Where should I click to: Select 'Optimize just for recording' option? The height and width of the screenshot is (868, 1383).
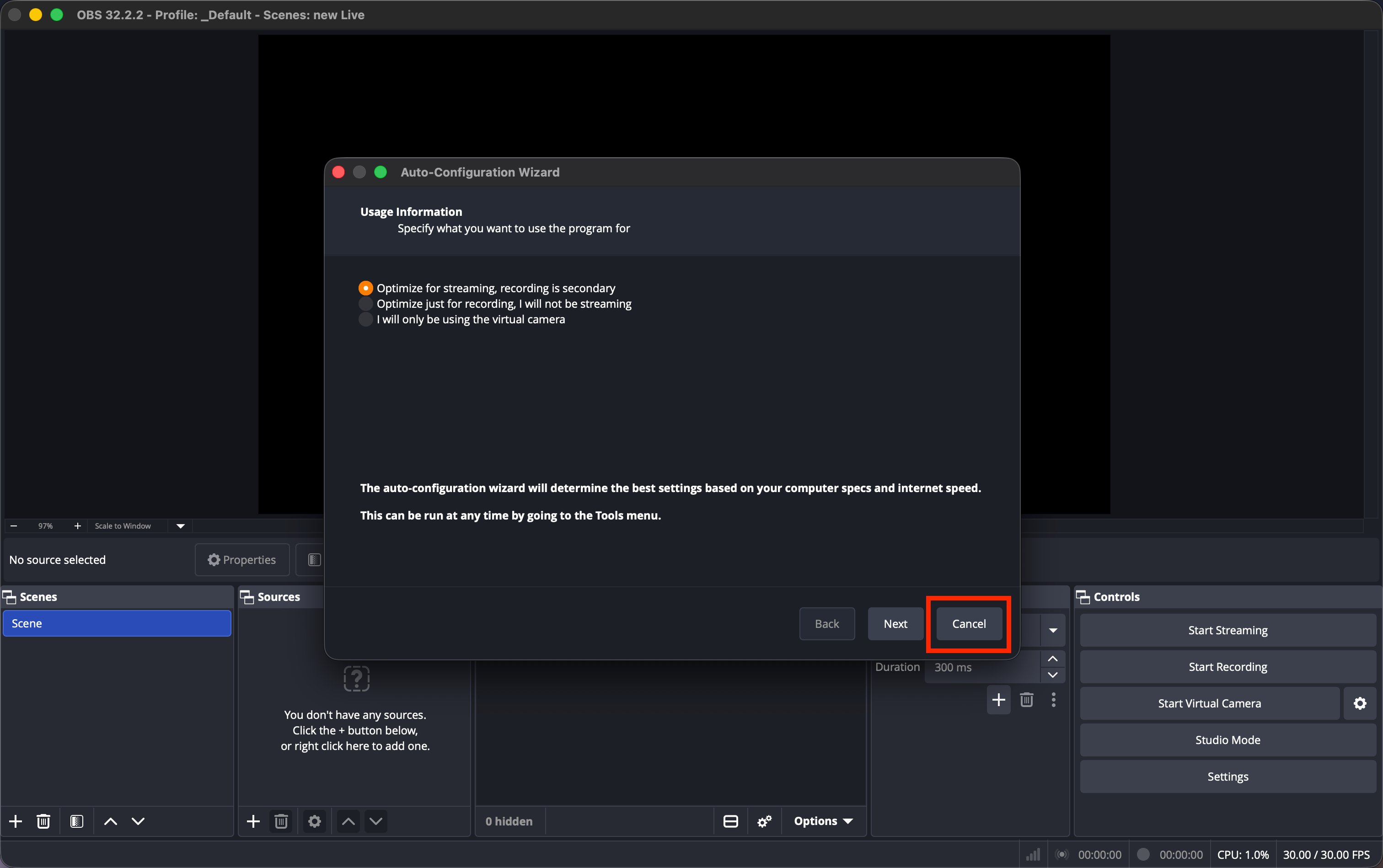point(495,304)
